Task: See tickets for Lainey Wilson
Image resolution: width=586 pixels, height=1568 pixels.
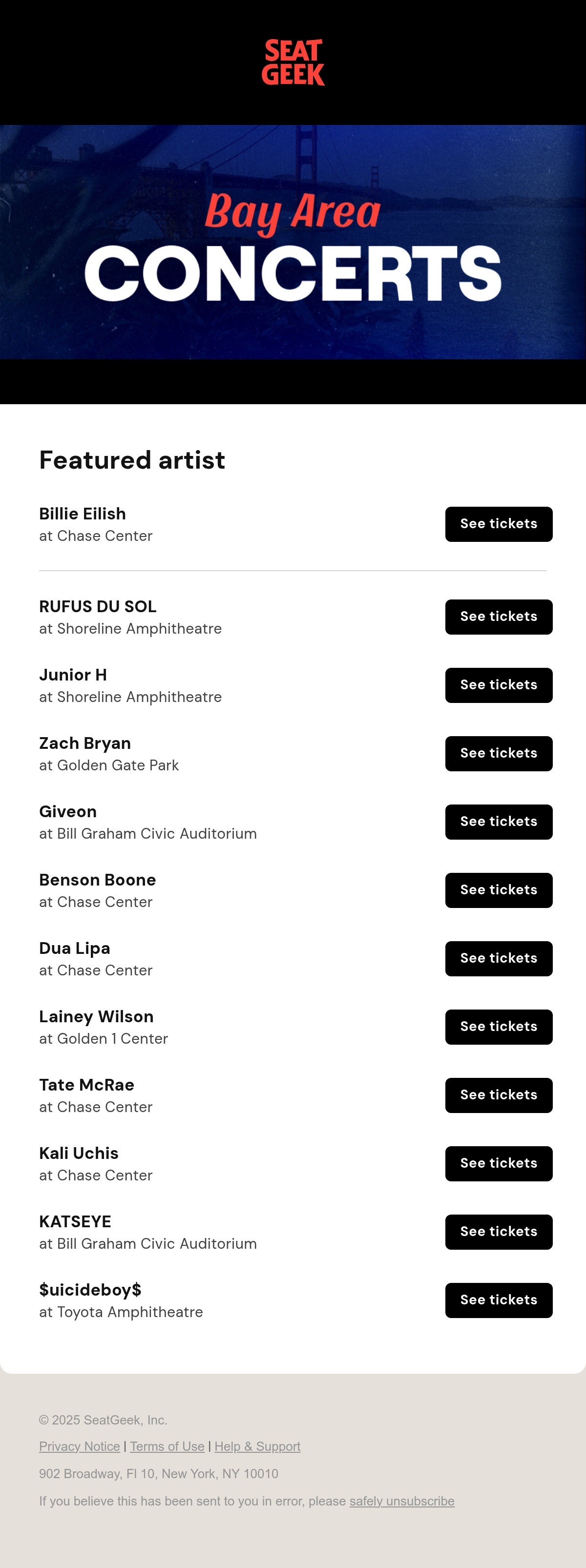Action: coord(498,1026)
